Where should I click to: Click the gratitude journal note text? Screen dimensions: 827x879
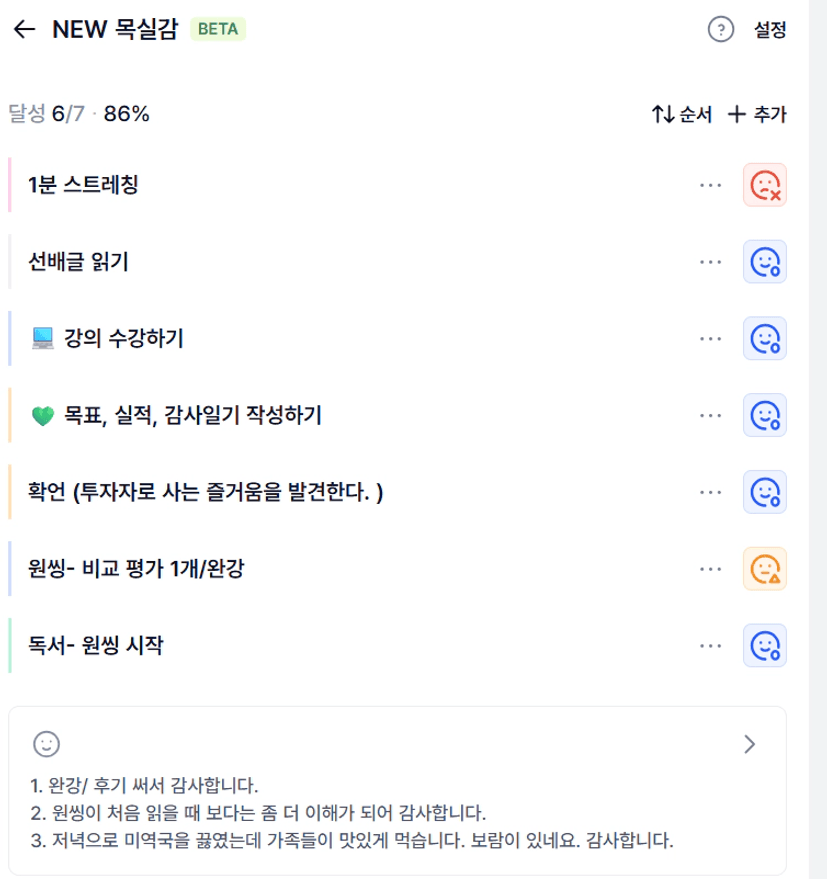click(350, 812)
